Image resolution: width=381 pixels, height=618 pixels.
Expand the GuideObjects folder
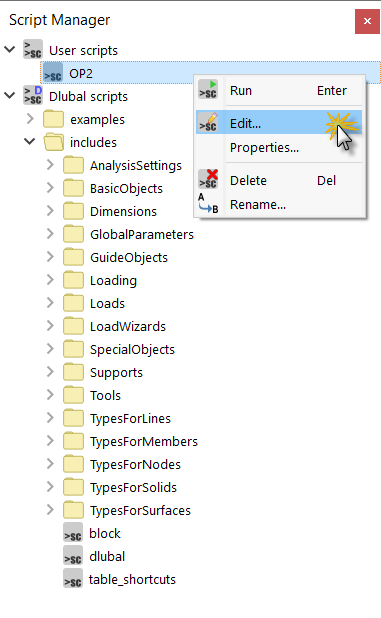point(50,257)
